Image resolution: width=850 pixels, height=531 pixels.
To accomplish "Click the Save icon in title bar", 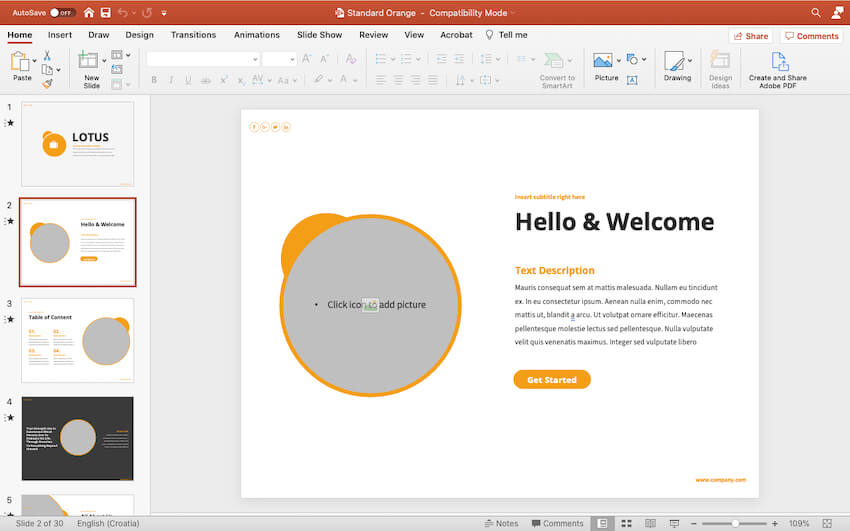I will point(104,13).
